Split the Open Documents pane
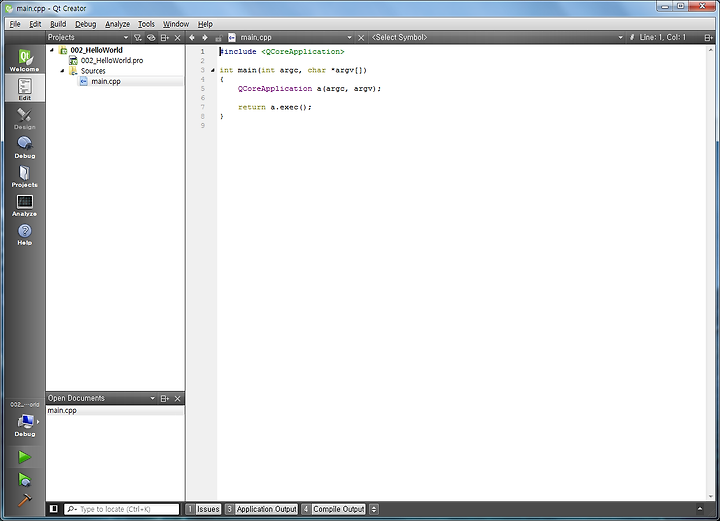The height and width of the screenshot is (521, 720). [164, 398]
